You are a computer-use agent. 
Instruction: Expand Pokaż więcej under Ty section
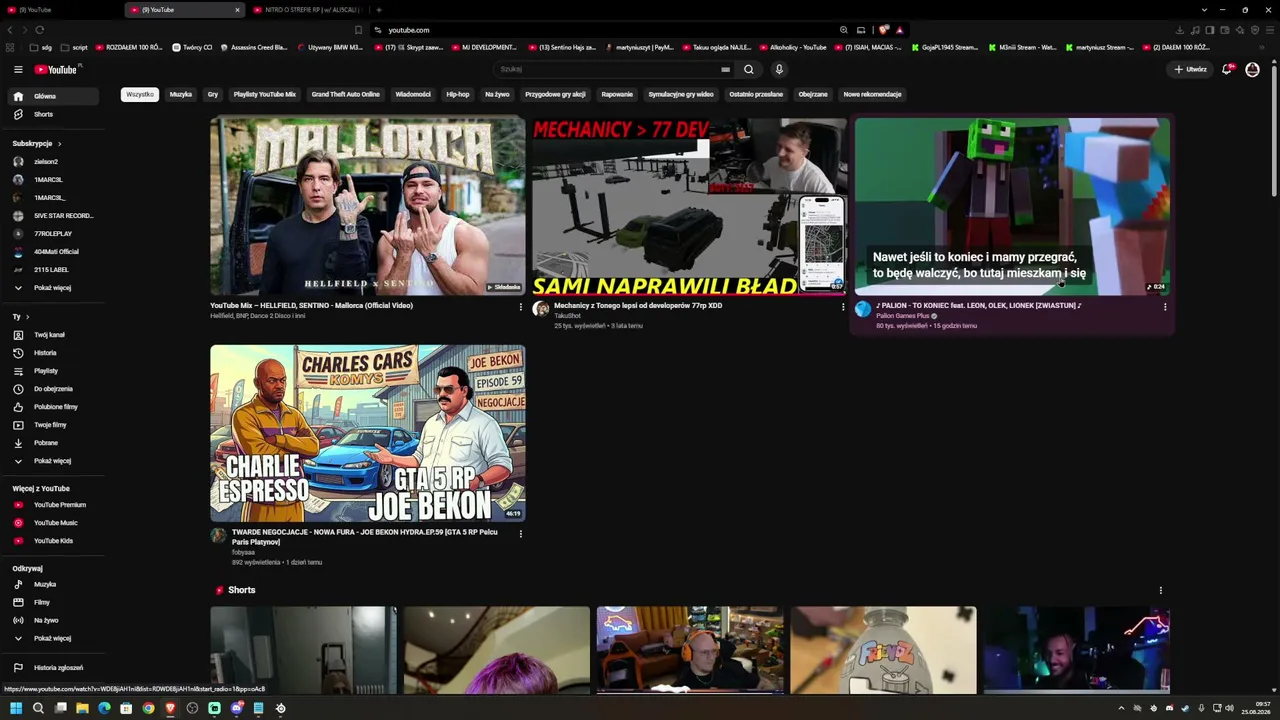(55, 461)
